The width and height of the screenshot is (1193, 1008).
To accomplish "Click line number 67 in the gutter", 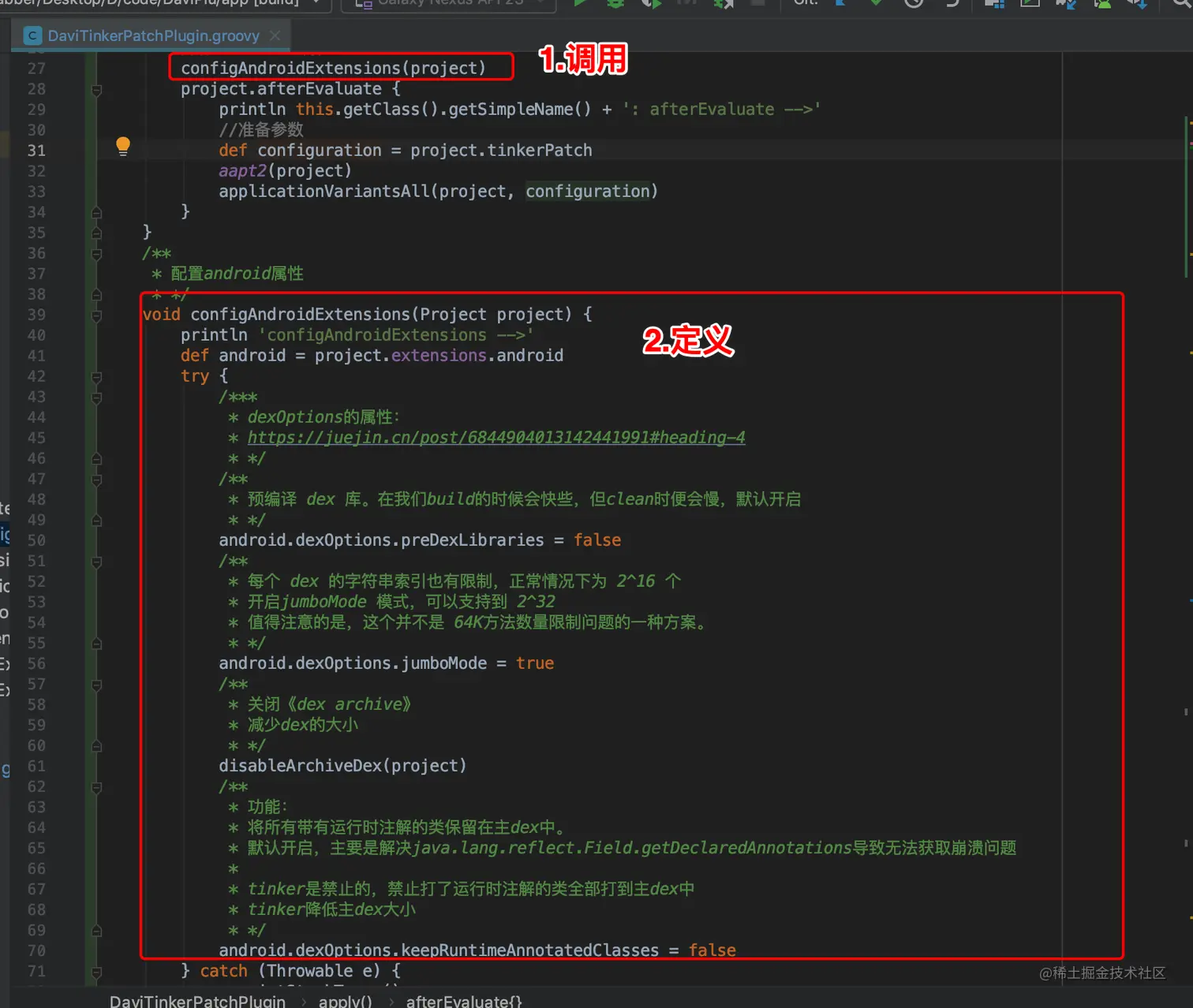I will point(36,889).
